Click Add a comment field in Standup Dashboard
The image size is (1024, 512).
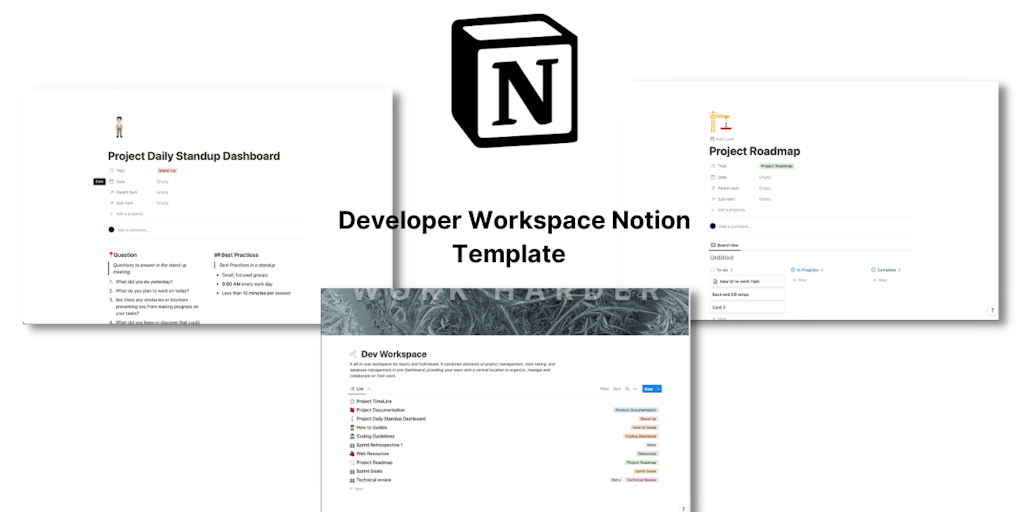coord(133,230)
